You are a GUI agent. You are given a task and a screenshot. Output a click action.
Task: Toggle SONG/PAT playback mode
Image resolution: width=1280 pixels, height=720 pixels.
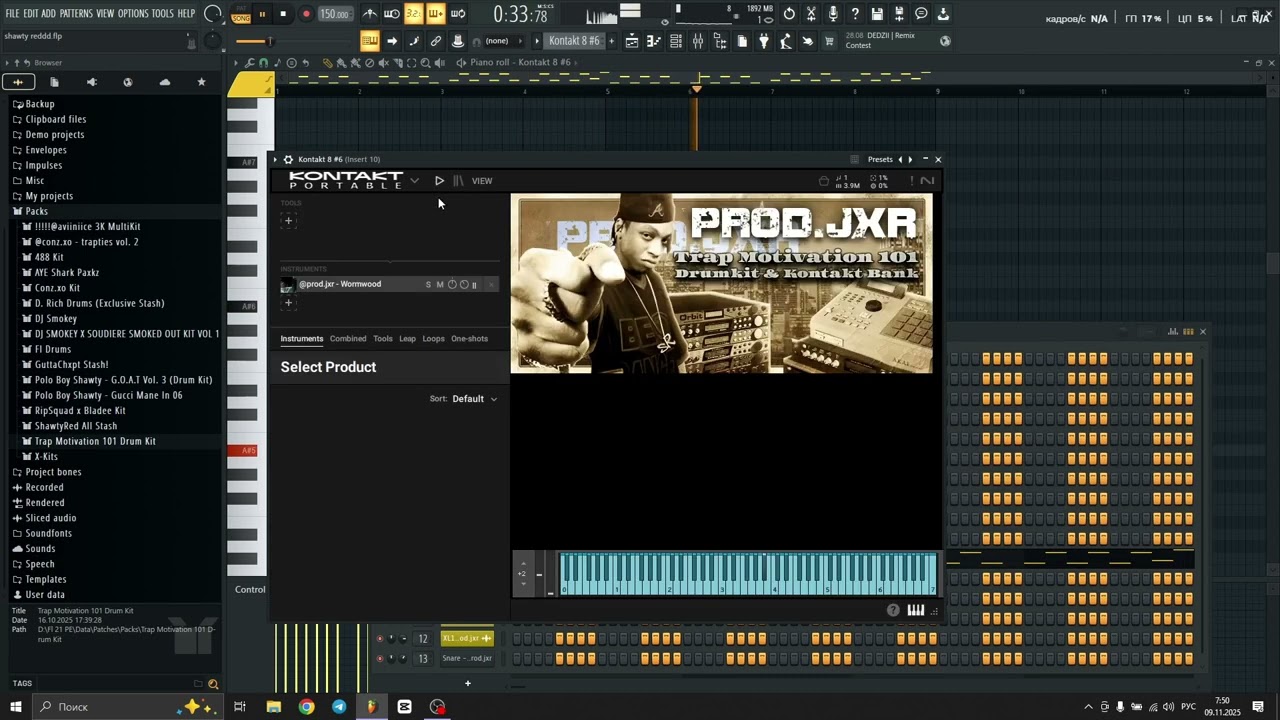point(241,14)
